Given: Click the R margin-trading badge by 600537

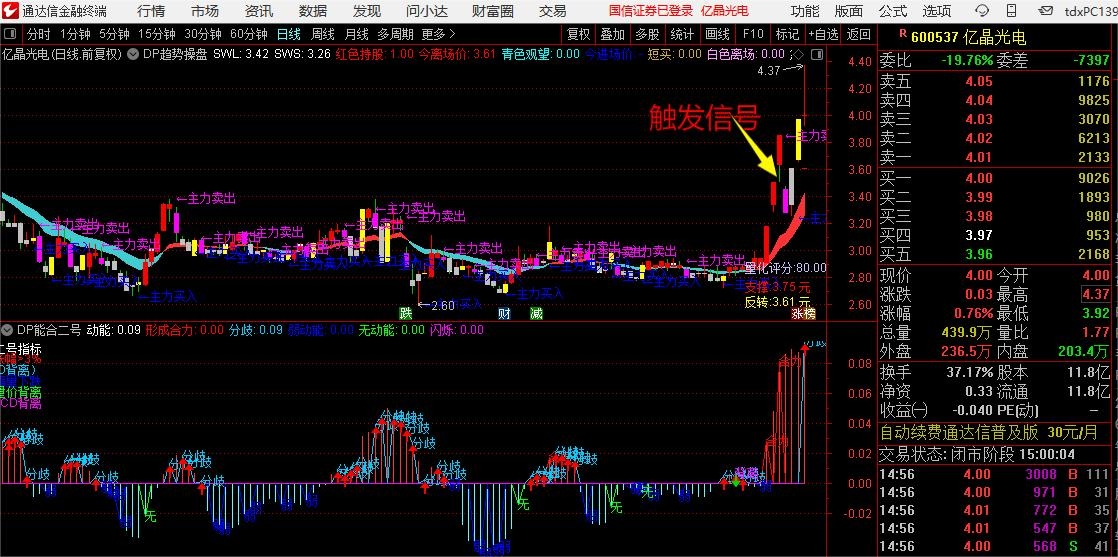Looking at the screenshot, I should pos(903,32).
